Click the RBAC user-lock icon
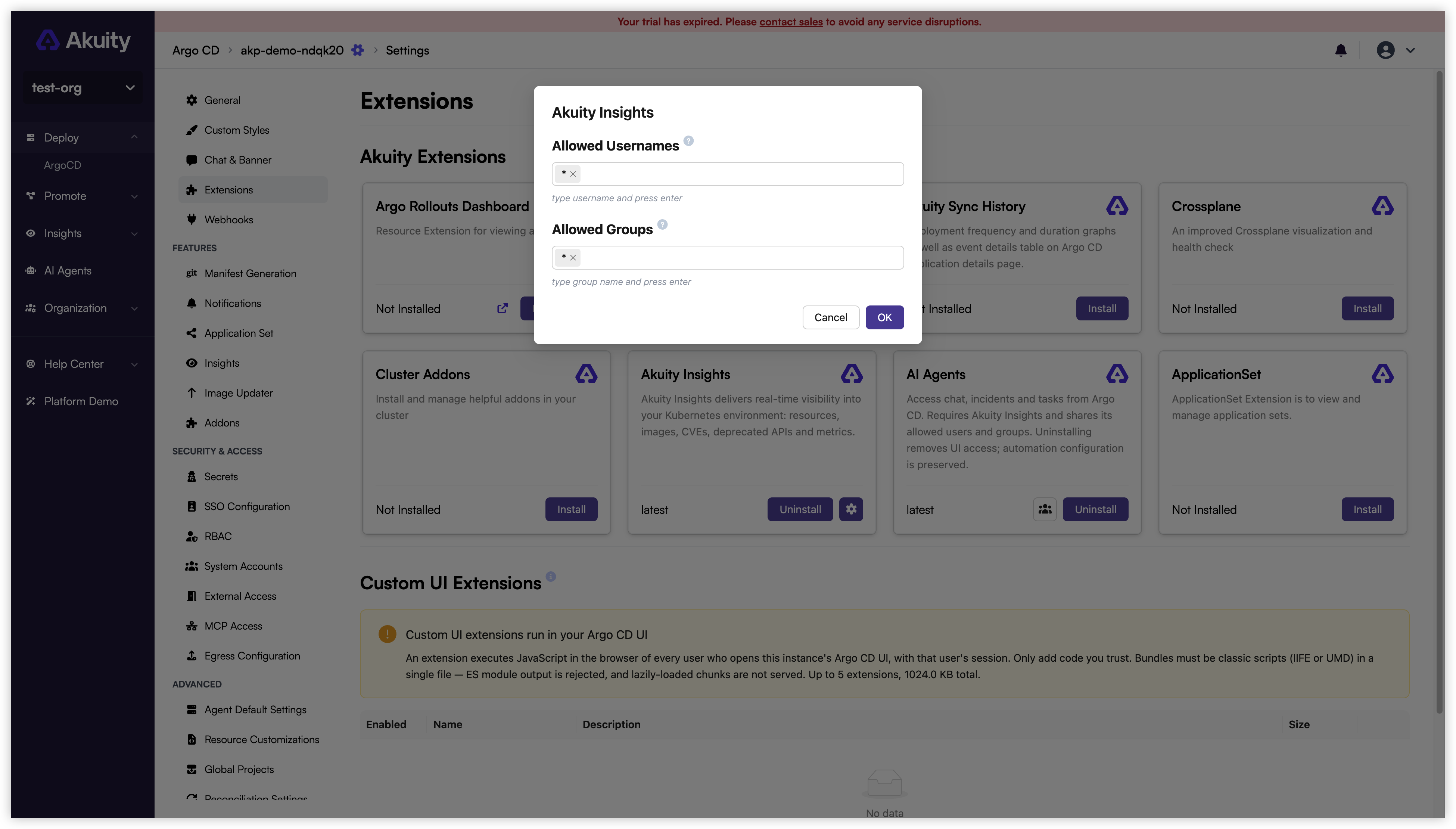1456x829 pixels. pyautogui.click(x=191, y=536)
